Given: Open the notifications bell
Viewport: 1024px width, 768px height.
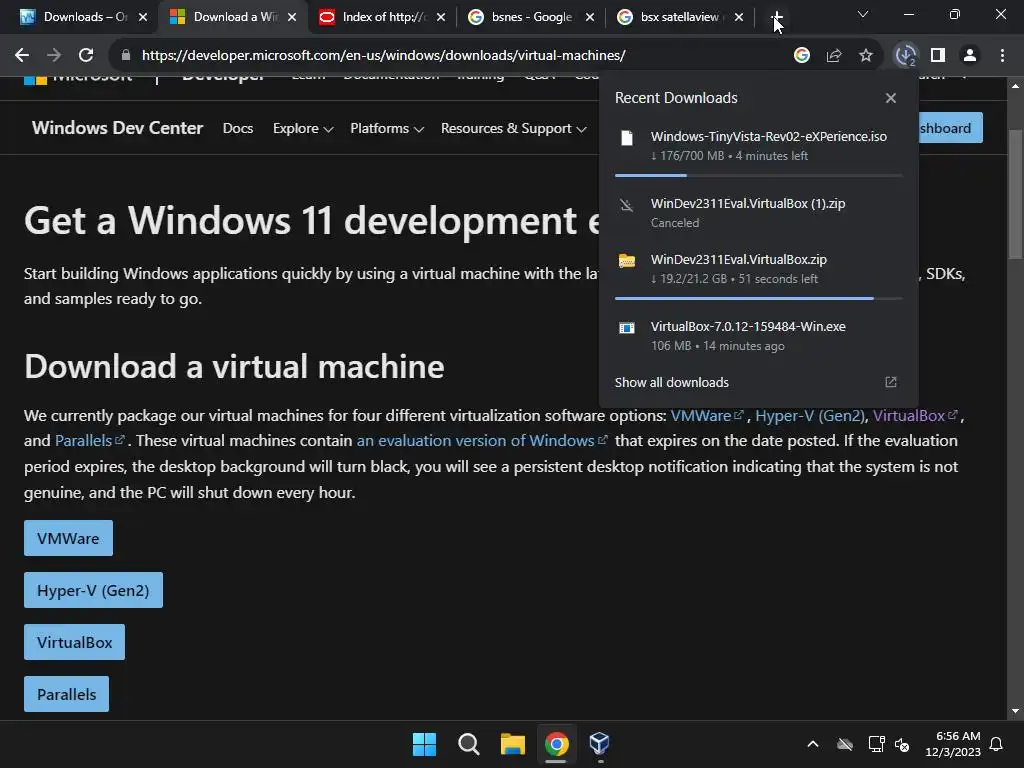Looking at the screenshot, I should (997, 744).
